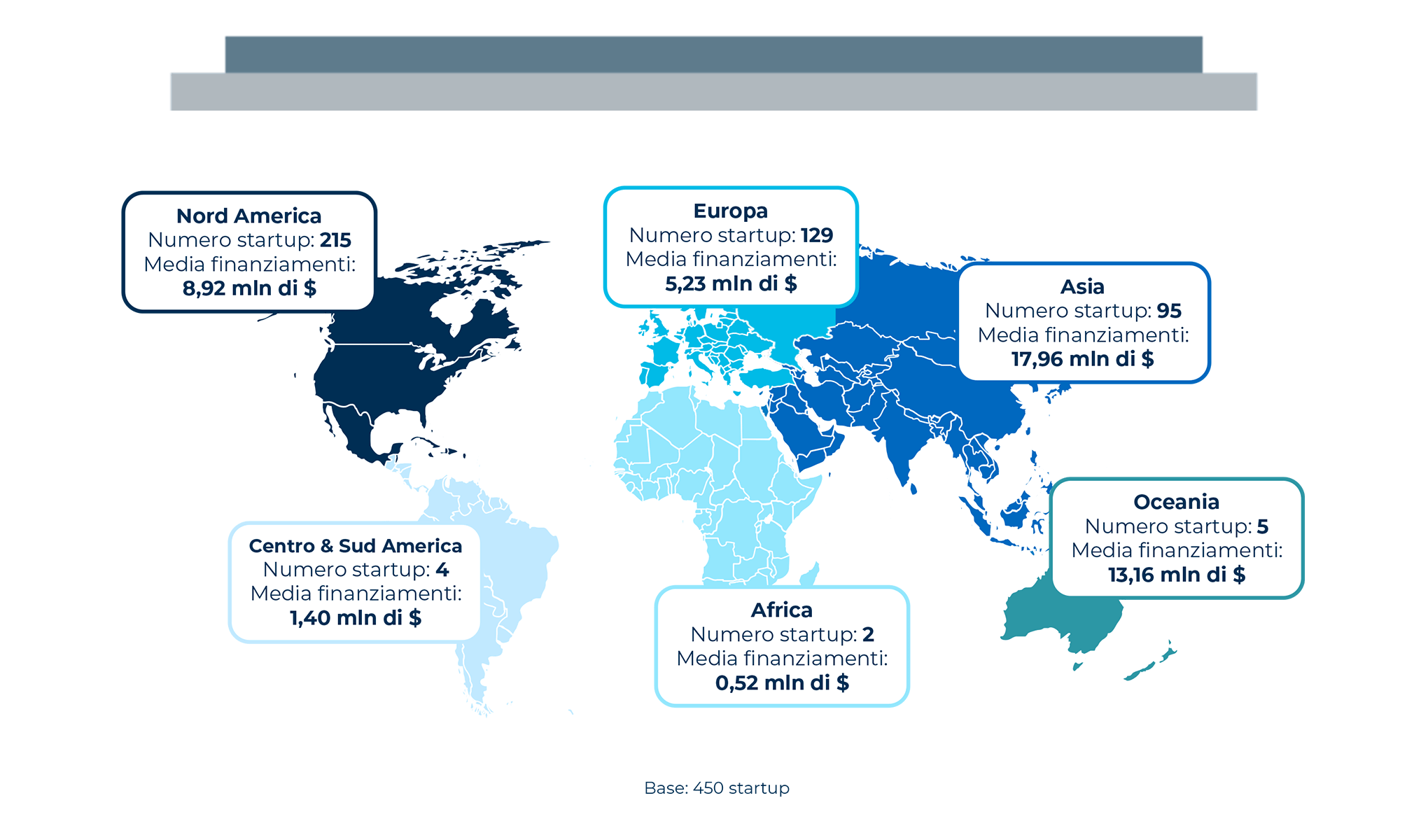Click Madagascar island near Africa
This screenshot has width=1428, height=840.
[x=809, y=575]
